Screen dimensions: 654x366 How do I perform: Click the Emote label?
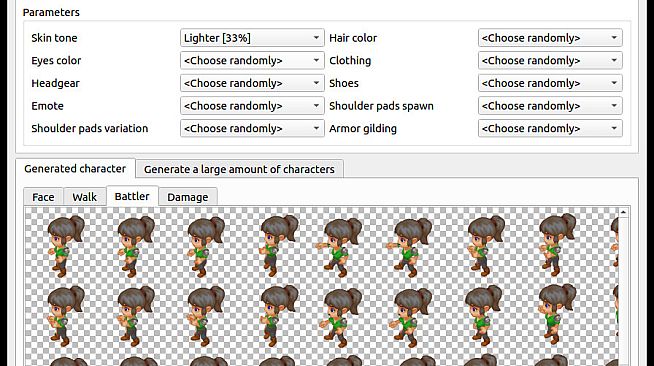[48, 106]
